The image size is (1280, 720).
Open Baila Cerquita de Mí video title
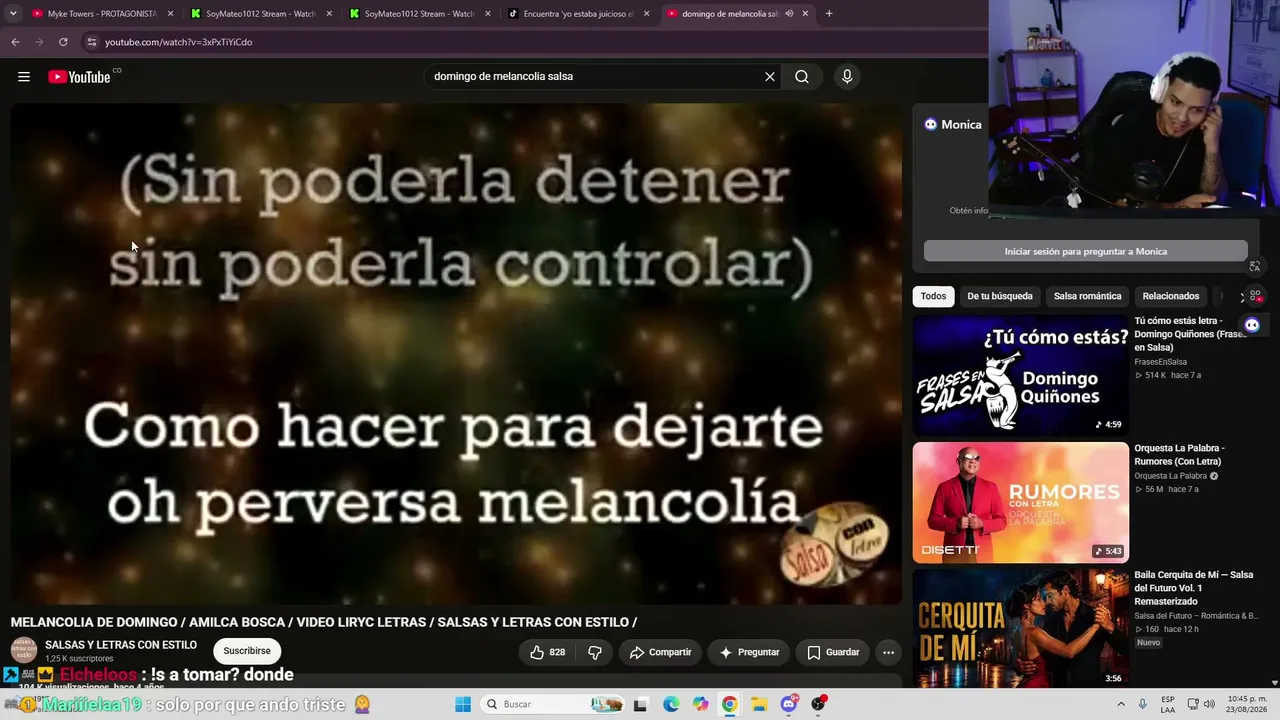[x=1193, y=588]
